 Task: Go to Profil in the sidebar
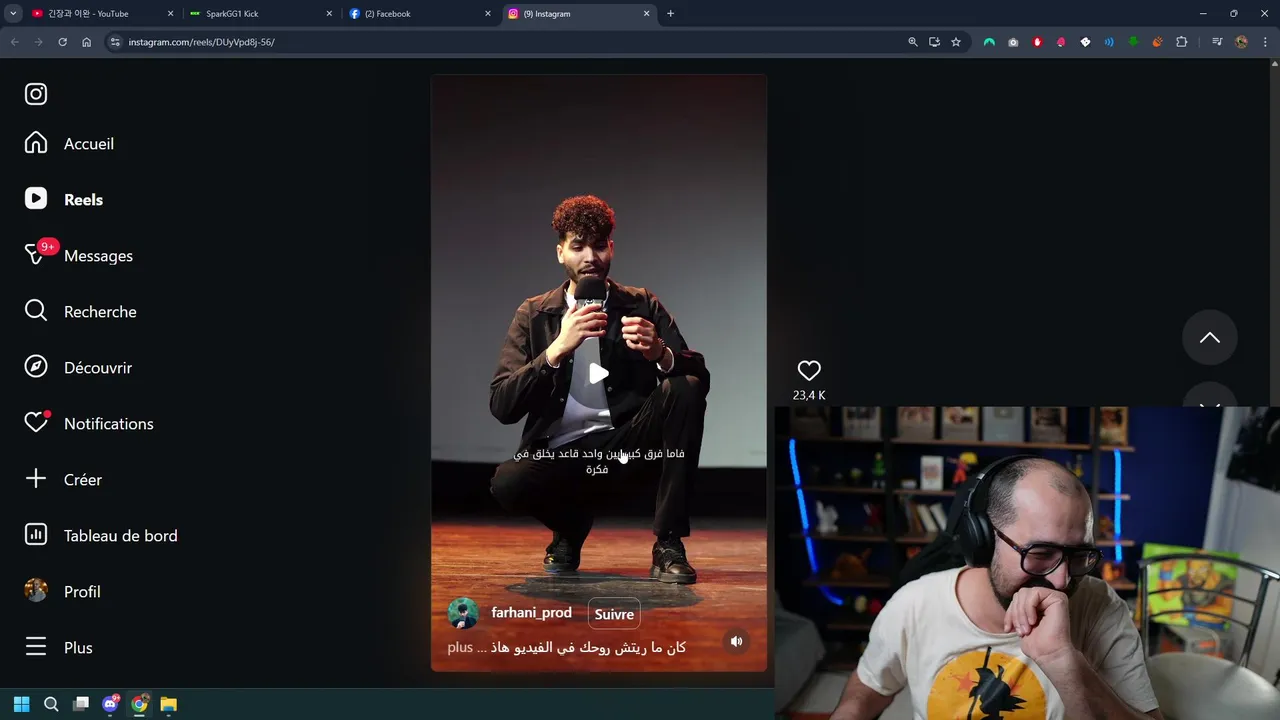[x=62, y=592]
